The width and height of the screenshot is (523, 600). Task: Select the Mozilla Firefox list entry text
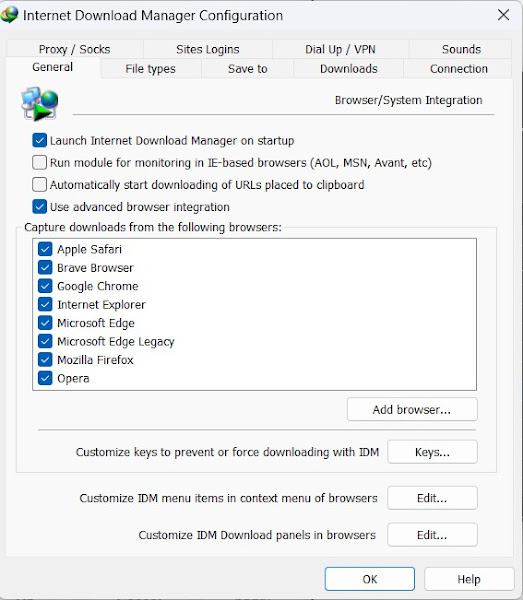tap(95, 360)
